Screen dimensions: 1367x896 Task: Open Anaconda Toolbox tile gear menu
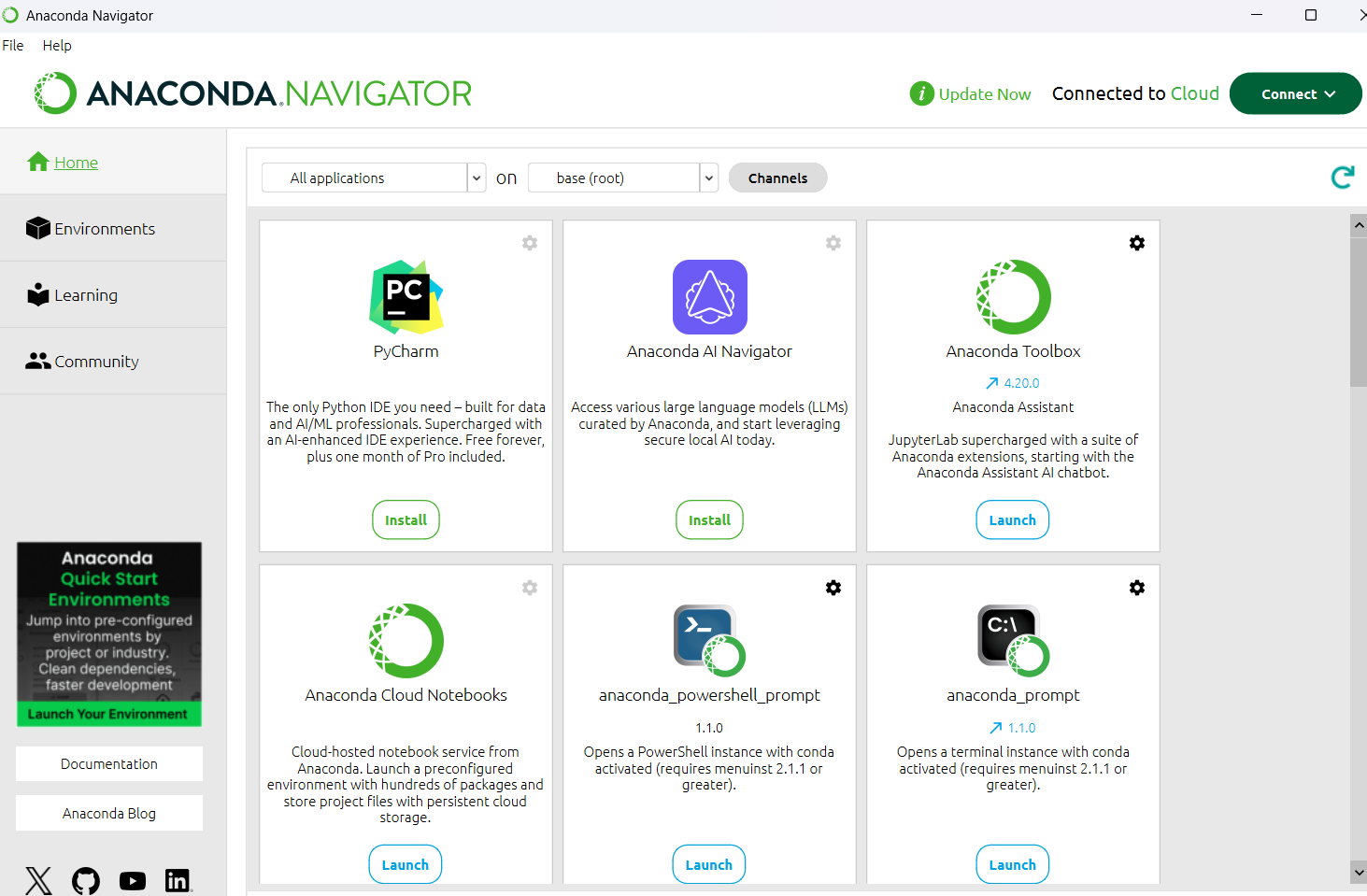point(1137,243)
